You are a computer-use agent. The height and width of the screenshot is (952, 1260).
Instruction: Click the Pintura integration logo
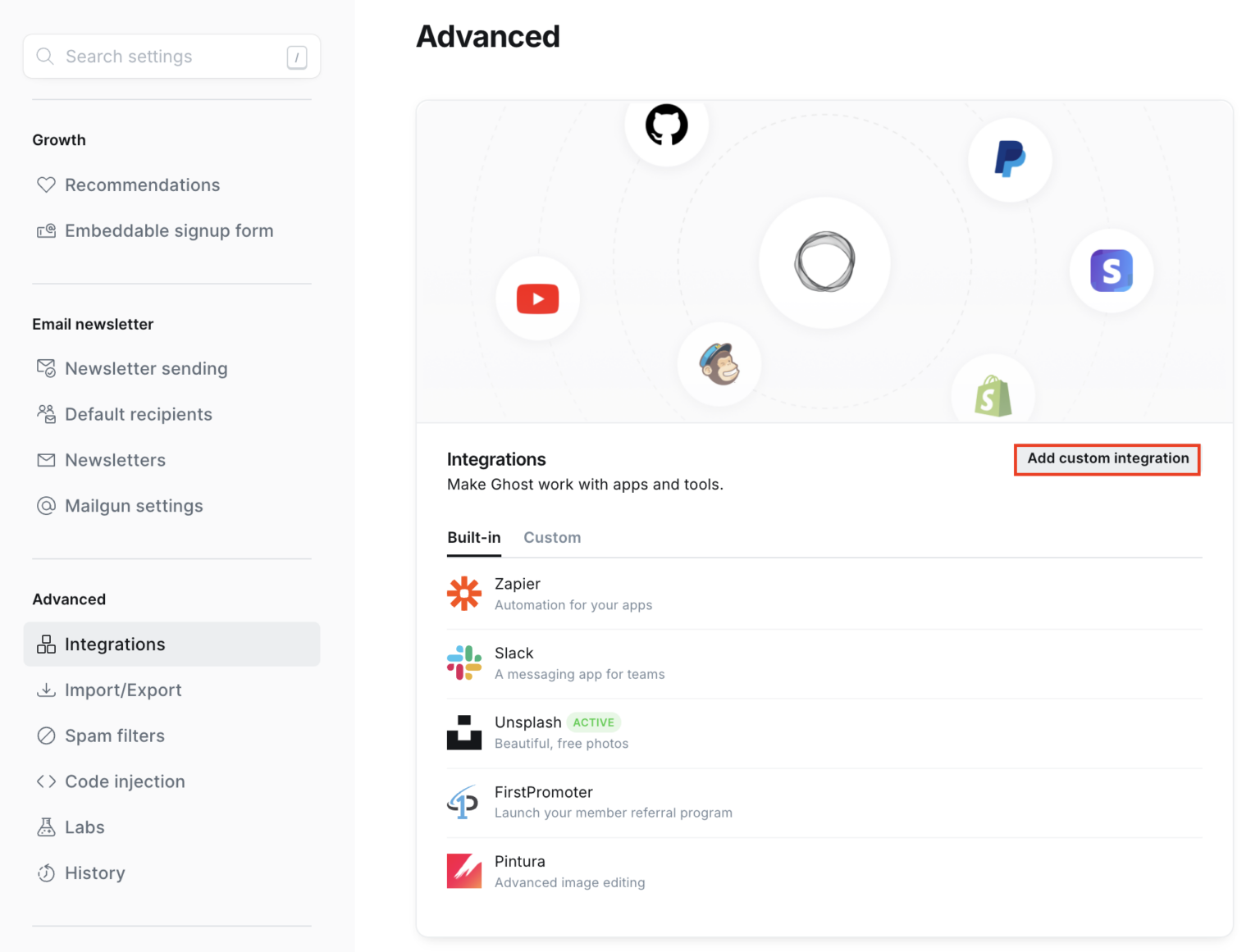[x=464, y=871]
